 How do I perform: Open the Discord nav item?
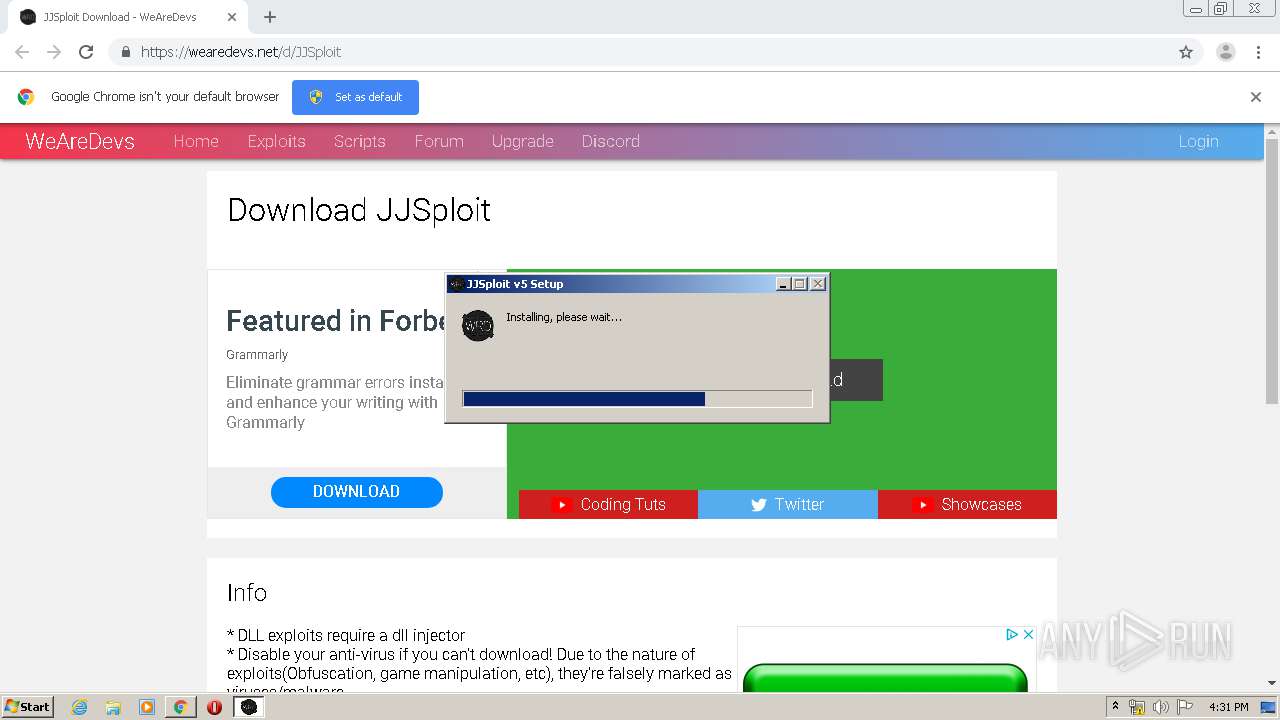tap(611, 141)
